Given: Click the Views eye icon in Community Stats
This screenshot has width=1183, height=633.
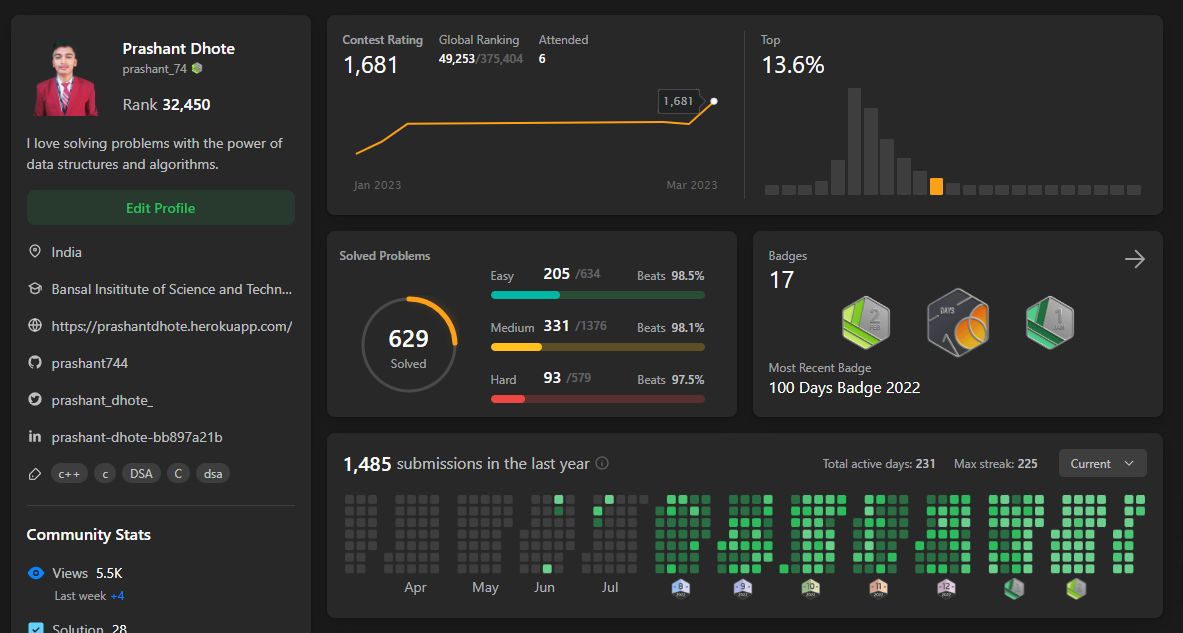Looking at the screenshot, I should (35, 573).
